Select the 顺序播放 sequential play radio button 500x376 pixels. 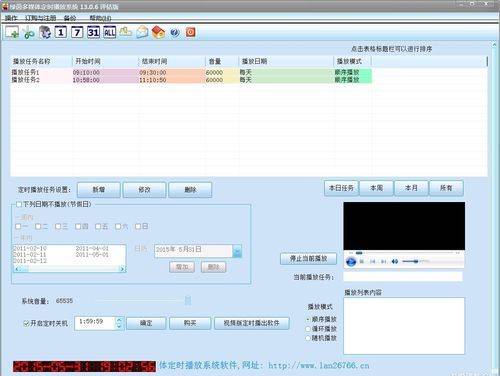308,319
